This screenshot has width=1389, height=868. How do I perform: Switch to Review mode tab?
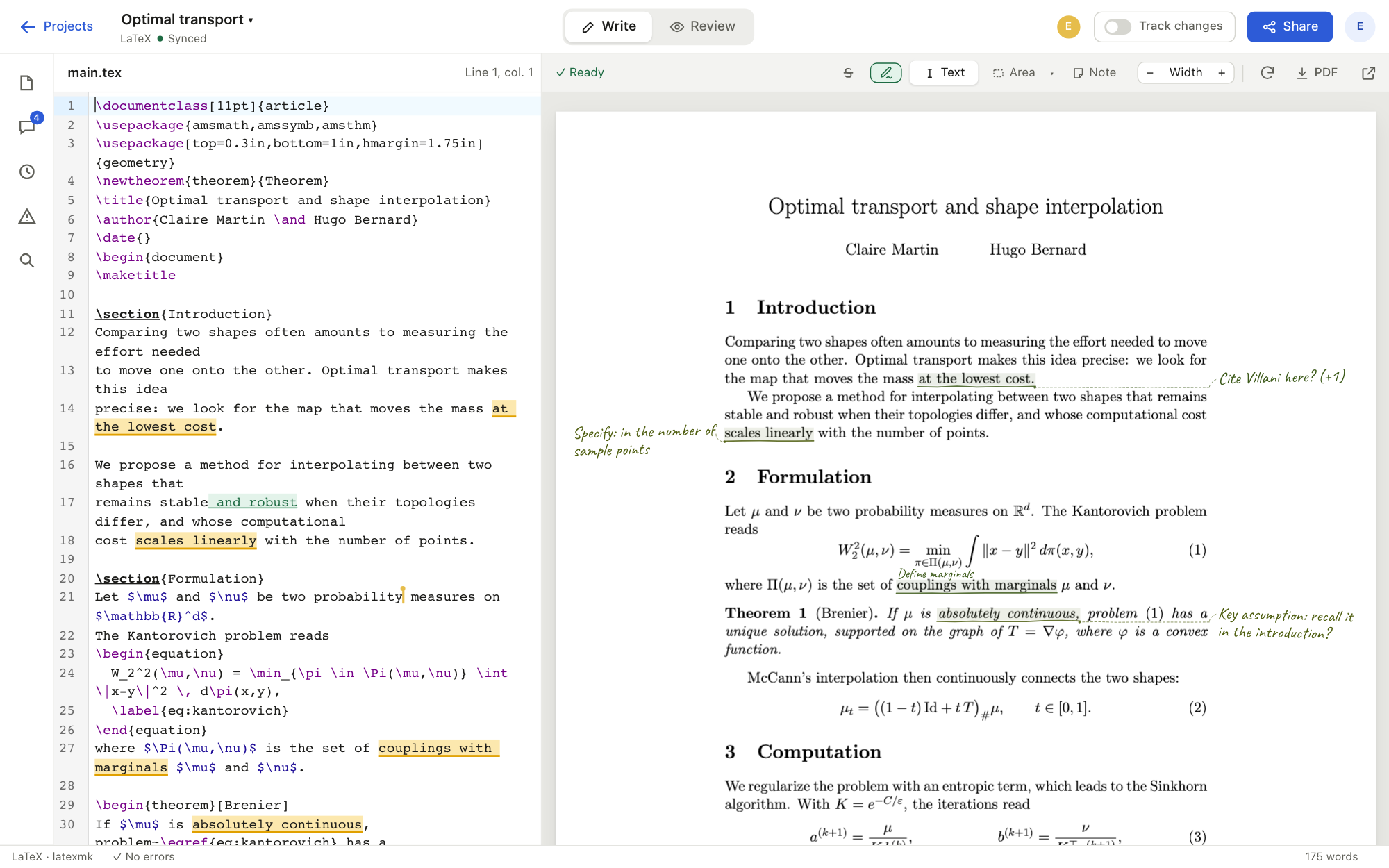tap(702, 26)
